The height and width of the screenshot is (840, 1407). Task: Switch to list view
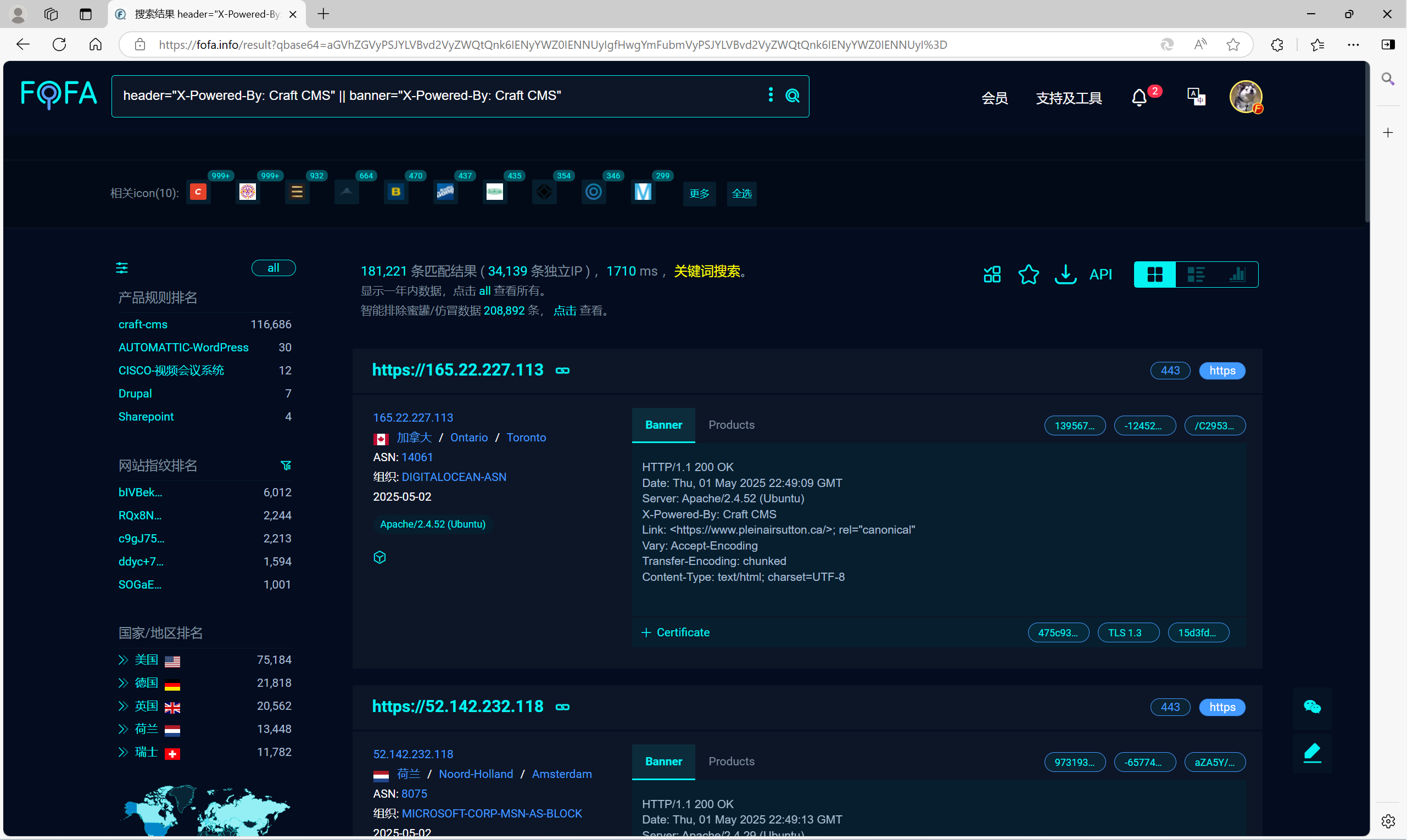pos(1196,275)
